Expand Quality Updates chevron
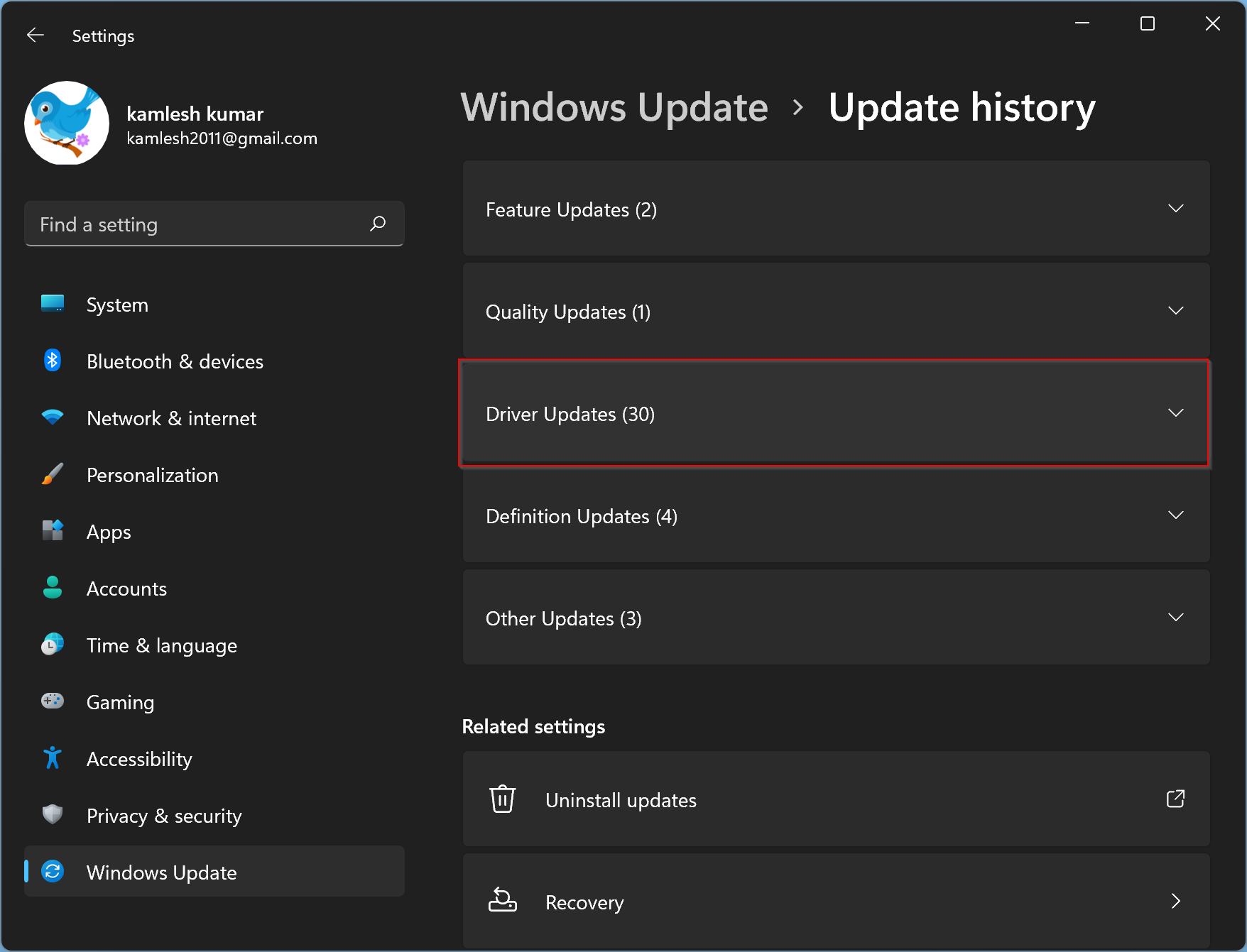The image size is (1247, 952). coord(1176,310)
